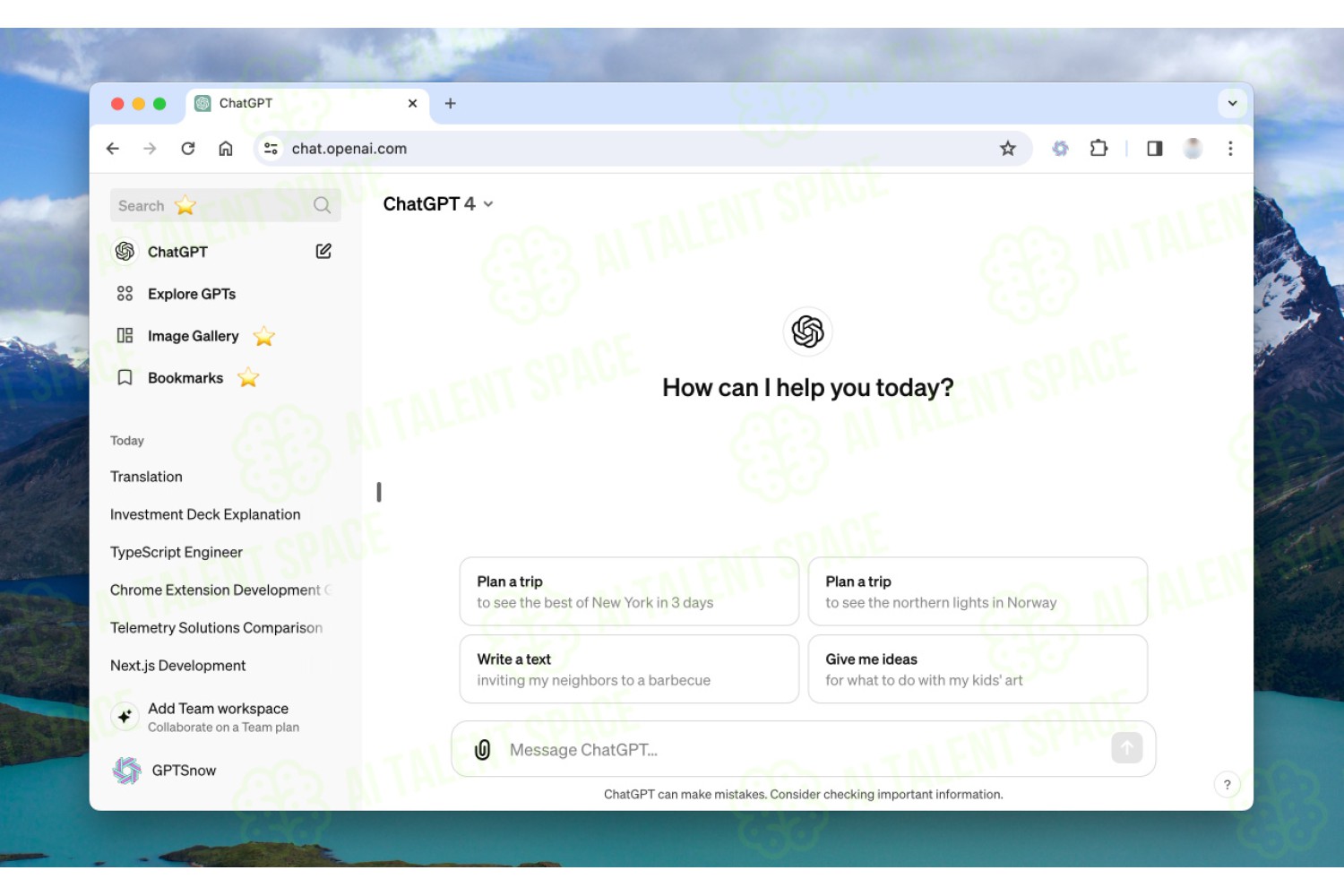
Task: Choose Plan a trip New York suggestion
Action: (629, 591)
